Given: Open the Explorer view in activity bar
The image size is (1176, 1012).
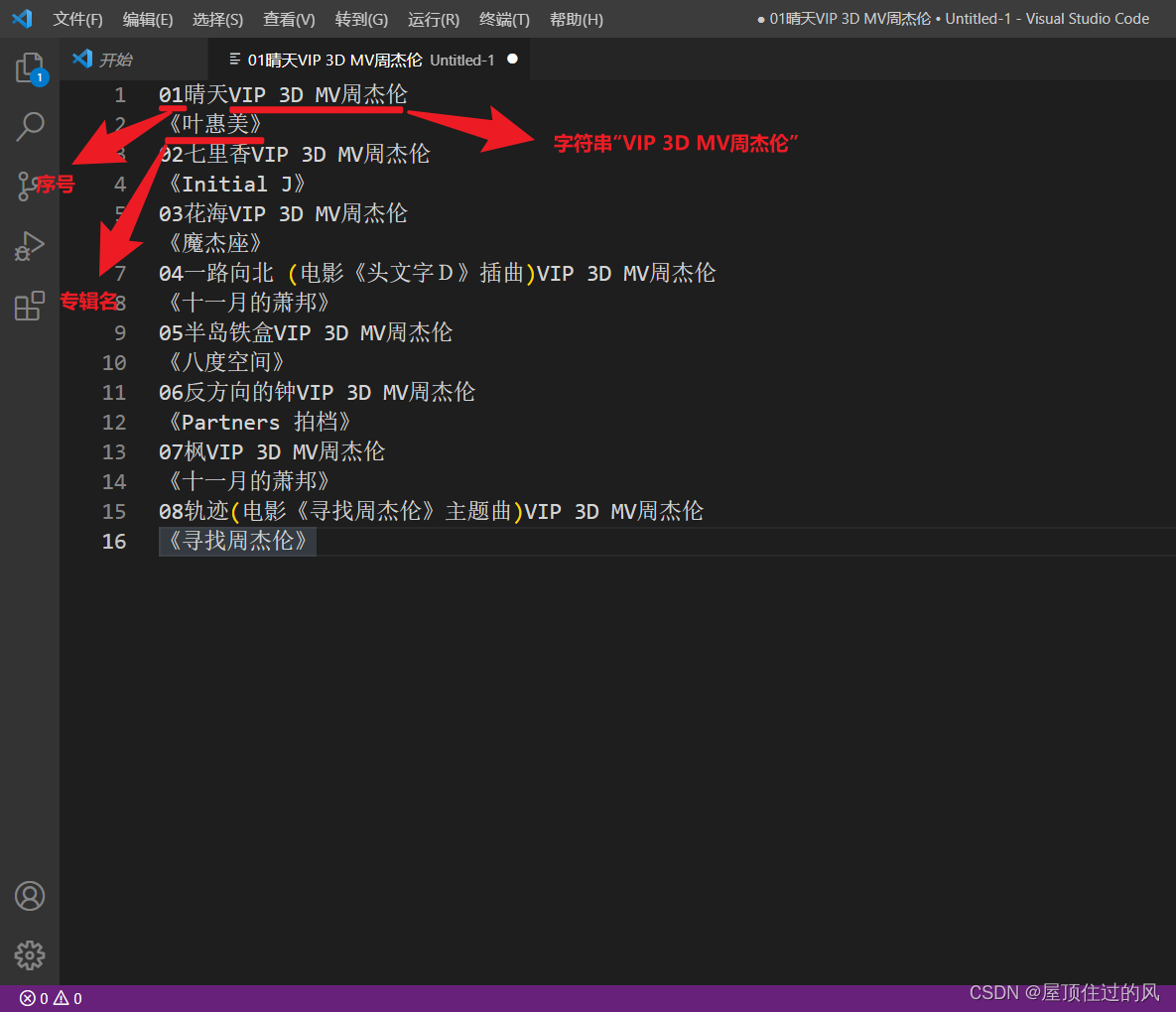Looking at the screenshot, I should [x=30, y=68].
